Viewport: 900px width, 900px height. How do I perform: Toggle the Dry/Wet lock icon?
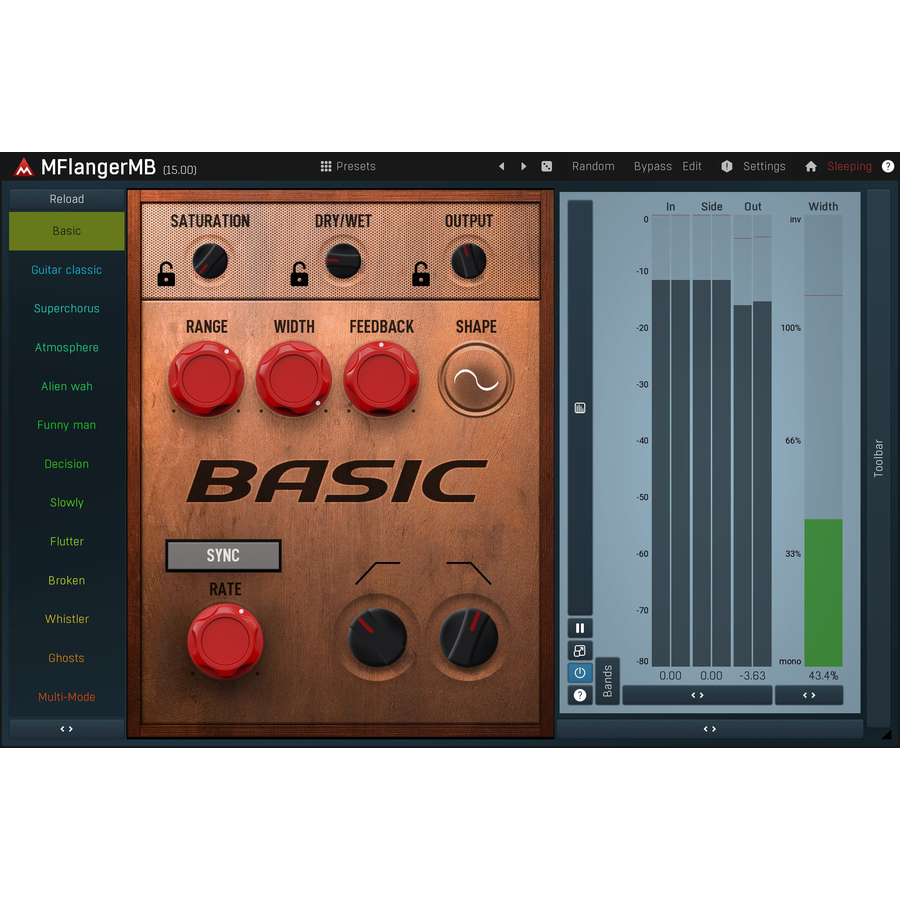click(x=299, y=274)
